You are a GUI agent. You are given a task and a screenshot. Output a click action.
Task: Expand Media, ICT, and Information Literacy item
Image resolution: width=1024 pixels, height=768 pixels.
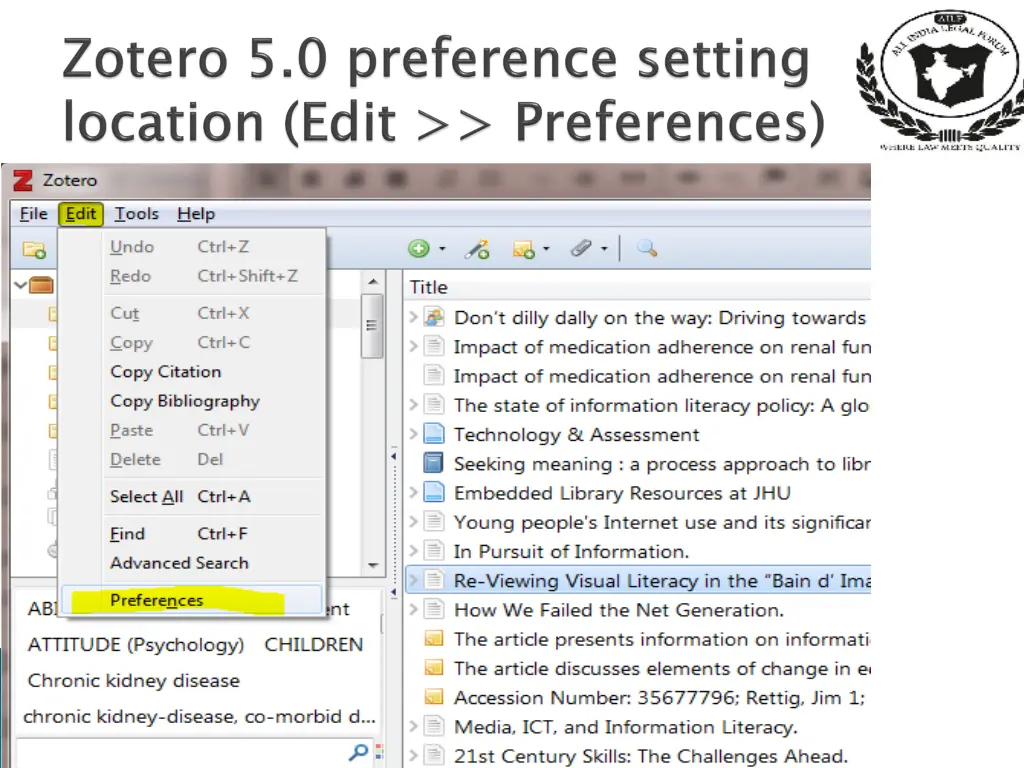(413, 726)
